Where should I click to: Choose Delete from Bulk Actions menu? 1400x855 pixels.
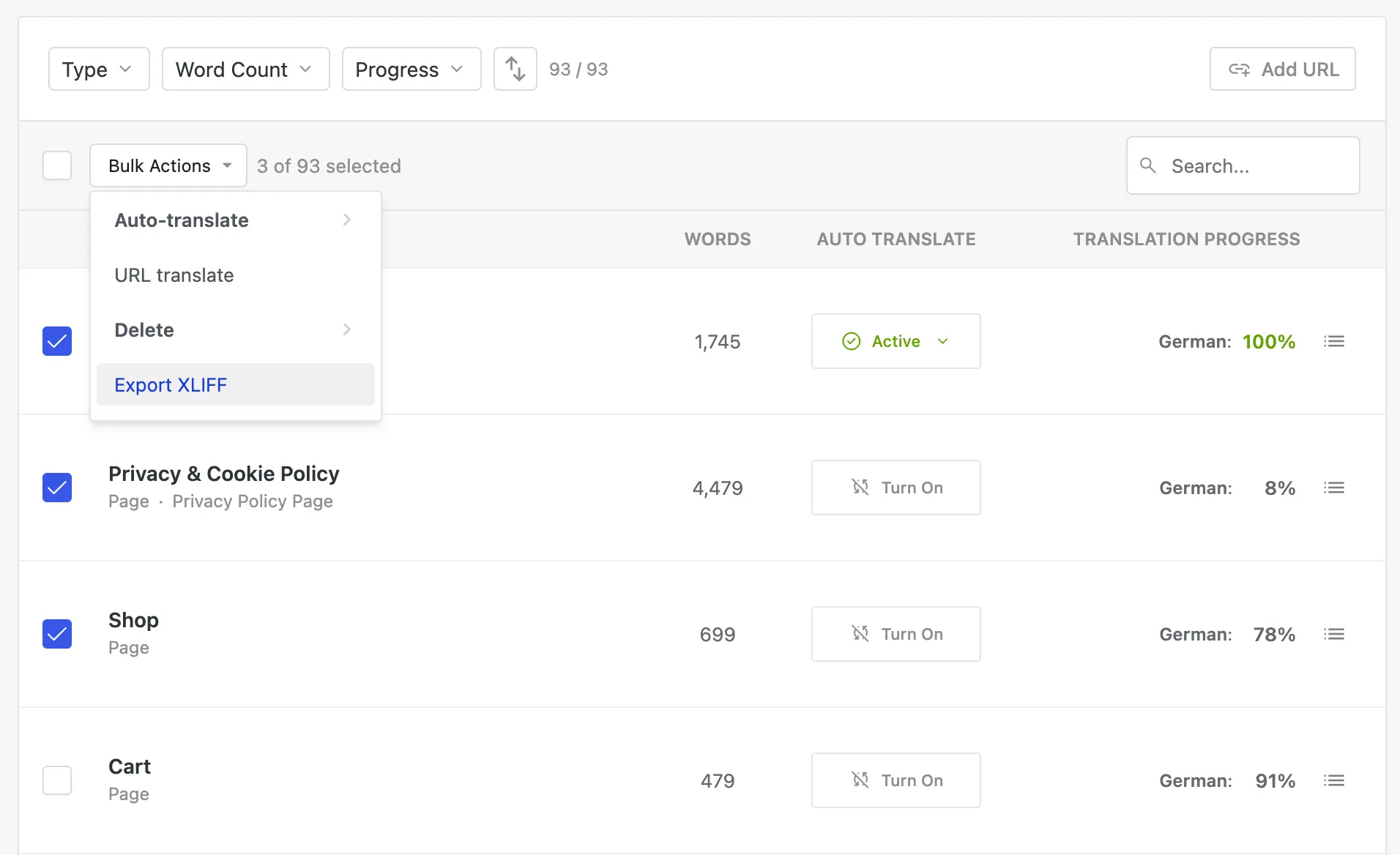[236, 329]
